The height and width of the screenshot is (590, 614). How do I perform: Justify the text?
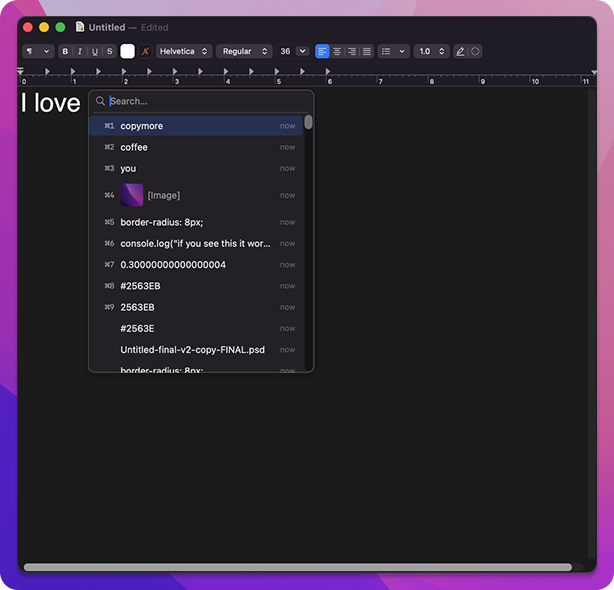coord(367,51)
